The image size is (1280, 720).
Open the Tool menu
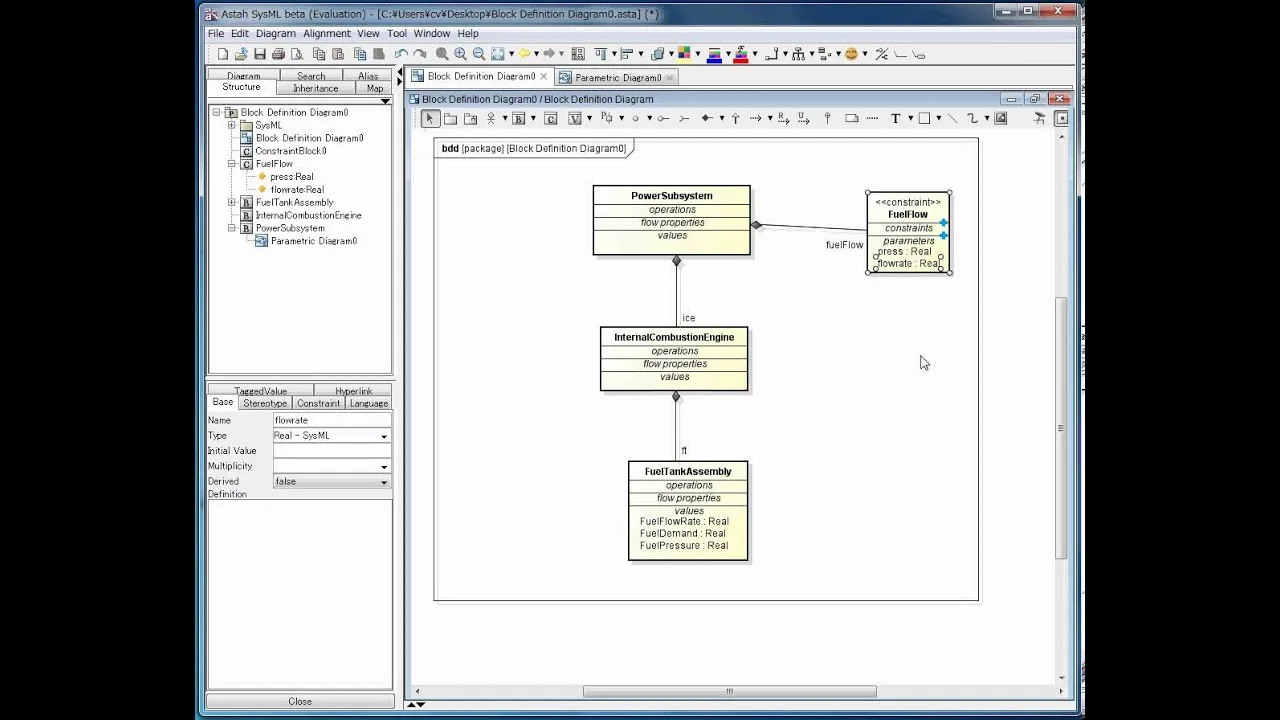[x=397, y=33]
